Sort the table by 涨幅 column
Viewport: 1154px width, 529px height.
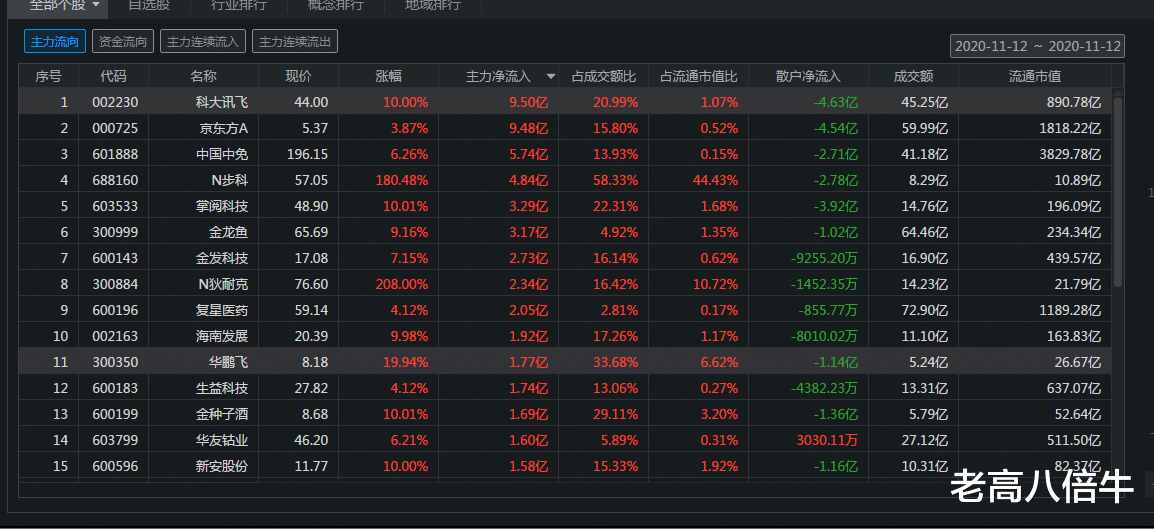[x=388, y=76]
